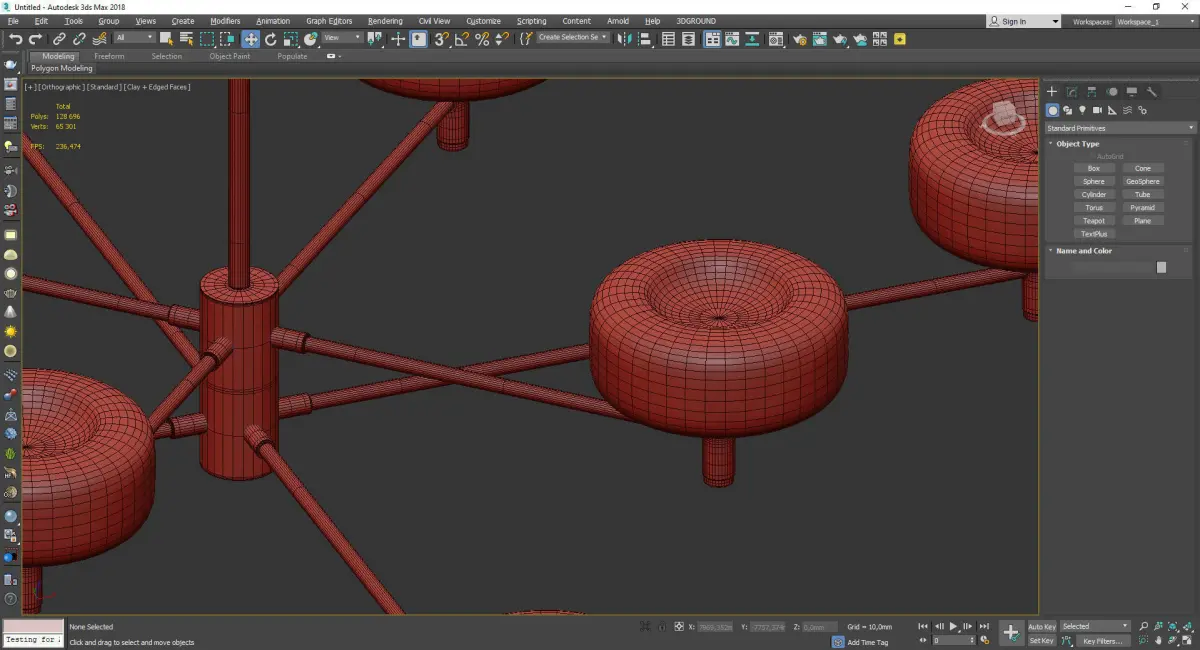Open the Rendered Frame Window icon
This screenshot has width=1200, height=650.
[x=820, y=39]
